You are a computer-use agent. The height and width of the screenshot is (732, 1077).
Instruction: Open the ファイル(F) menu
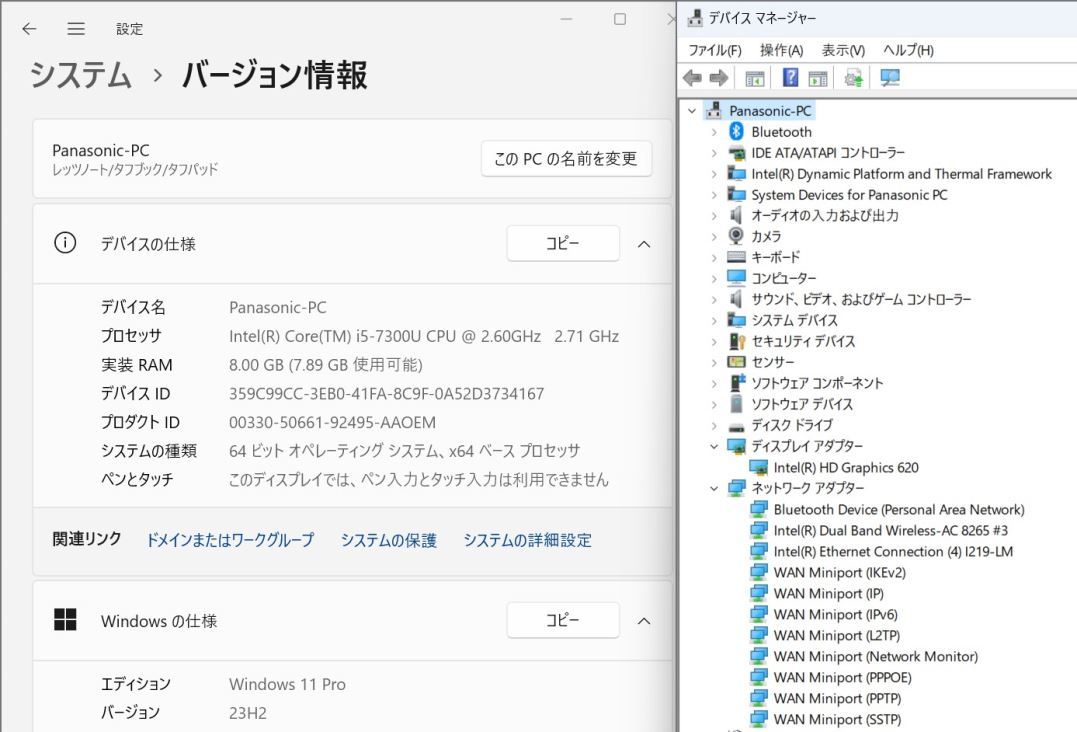tap(715, 50)
